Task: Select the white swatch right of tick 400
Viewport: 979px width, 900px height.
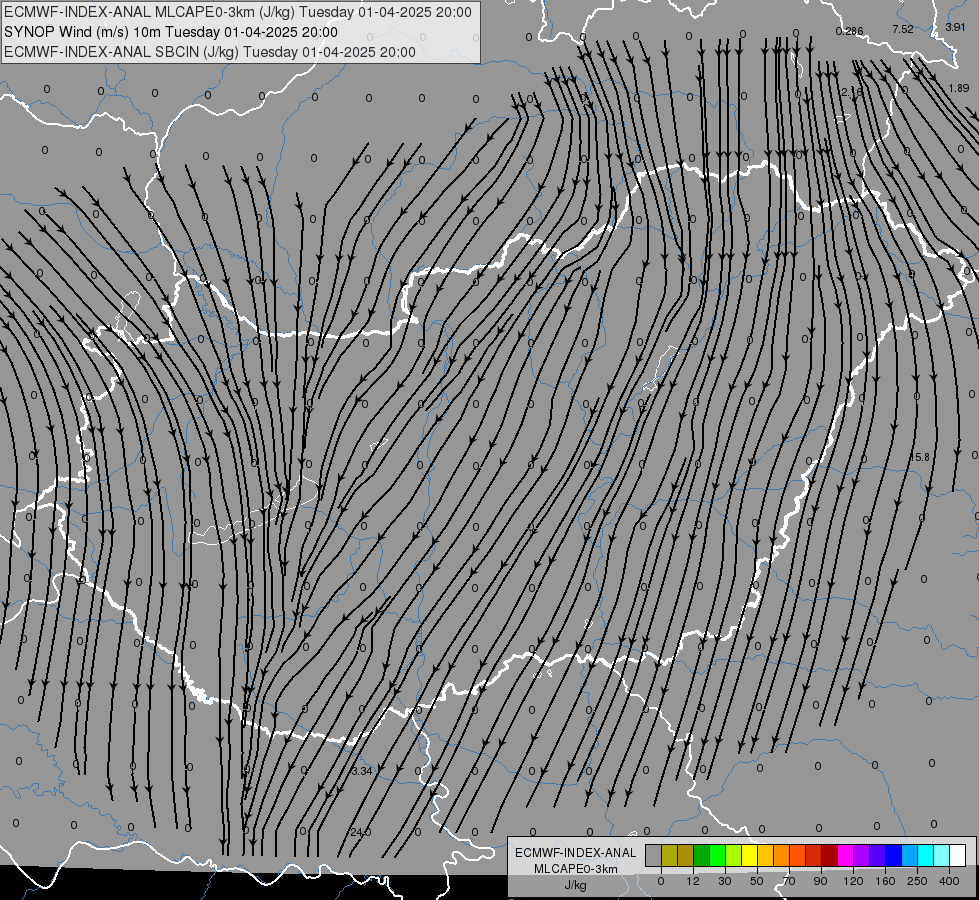Action: (x=958, y=856)
